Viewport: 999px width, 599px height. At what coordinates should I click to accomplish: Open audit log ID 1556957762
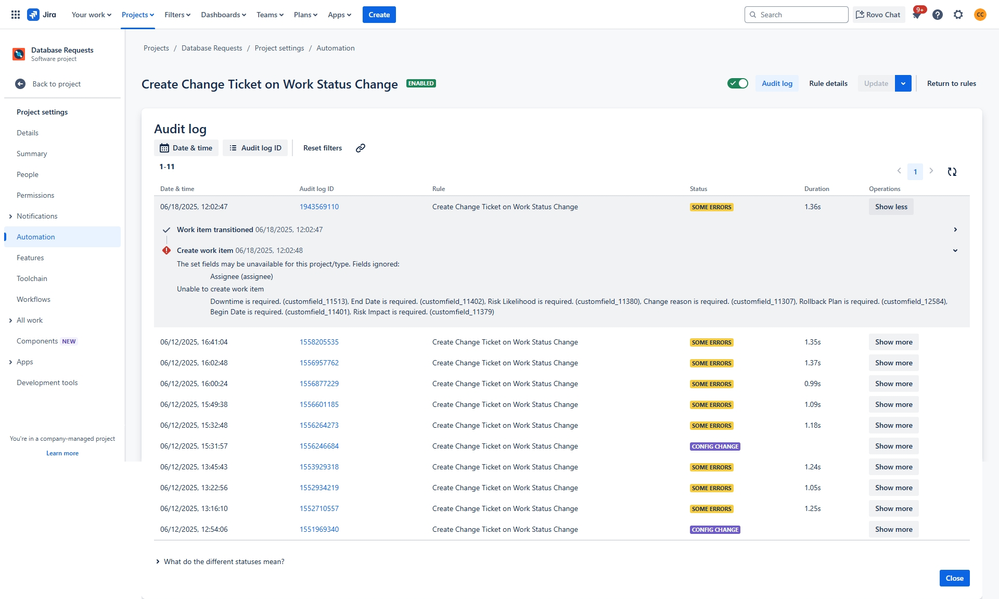tap(319, 363)
